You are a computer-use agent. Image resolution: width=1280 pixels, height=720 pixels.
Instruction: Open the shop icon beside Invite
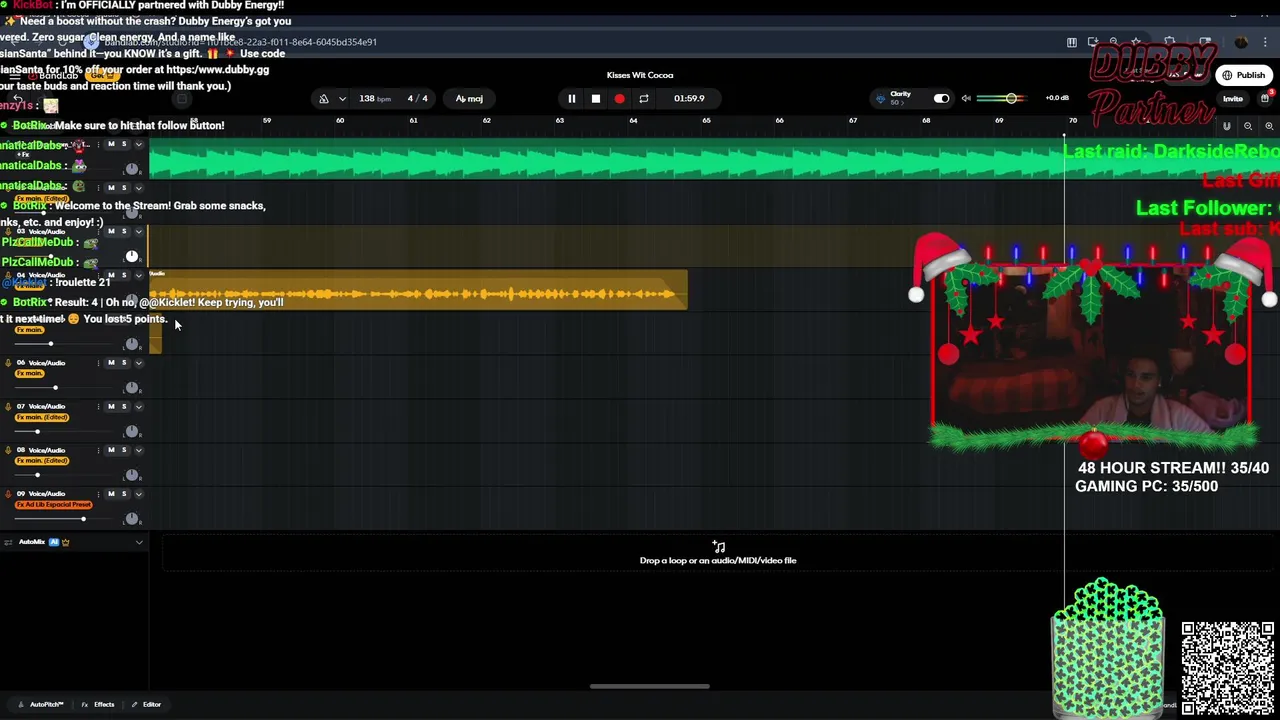(x=1265, y=99)
